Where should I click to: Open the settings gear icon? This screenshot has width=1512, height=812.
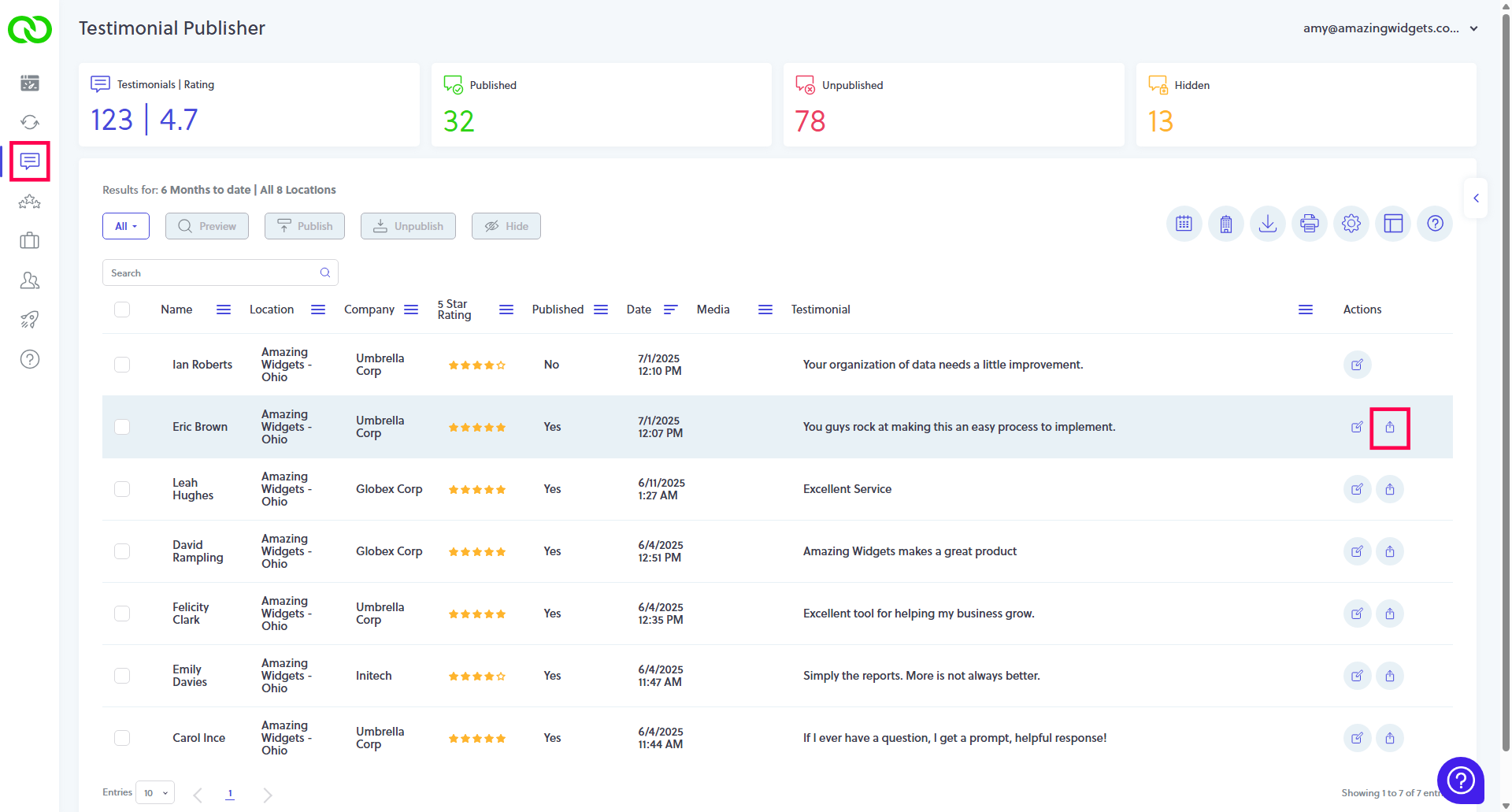click(1351, 224)
